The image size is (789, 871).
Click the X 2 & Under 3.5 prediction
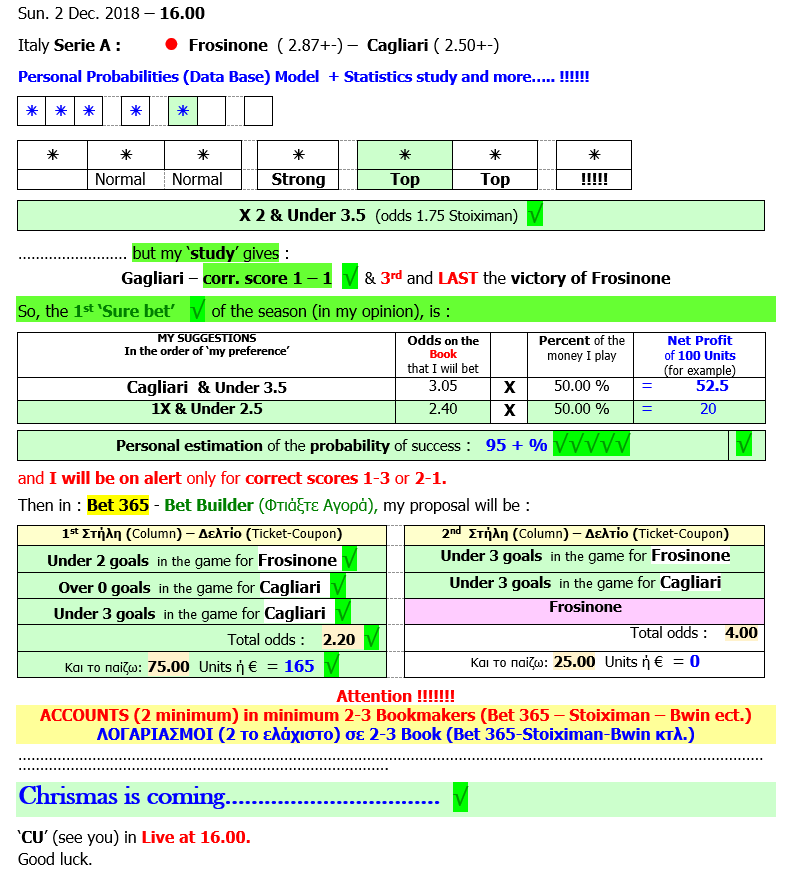tap(302, 215)
